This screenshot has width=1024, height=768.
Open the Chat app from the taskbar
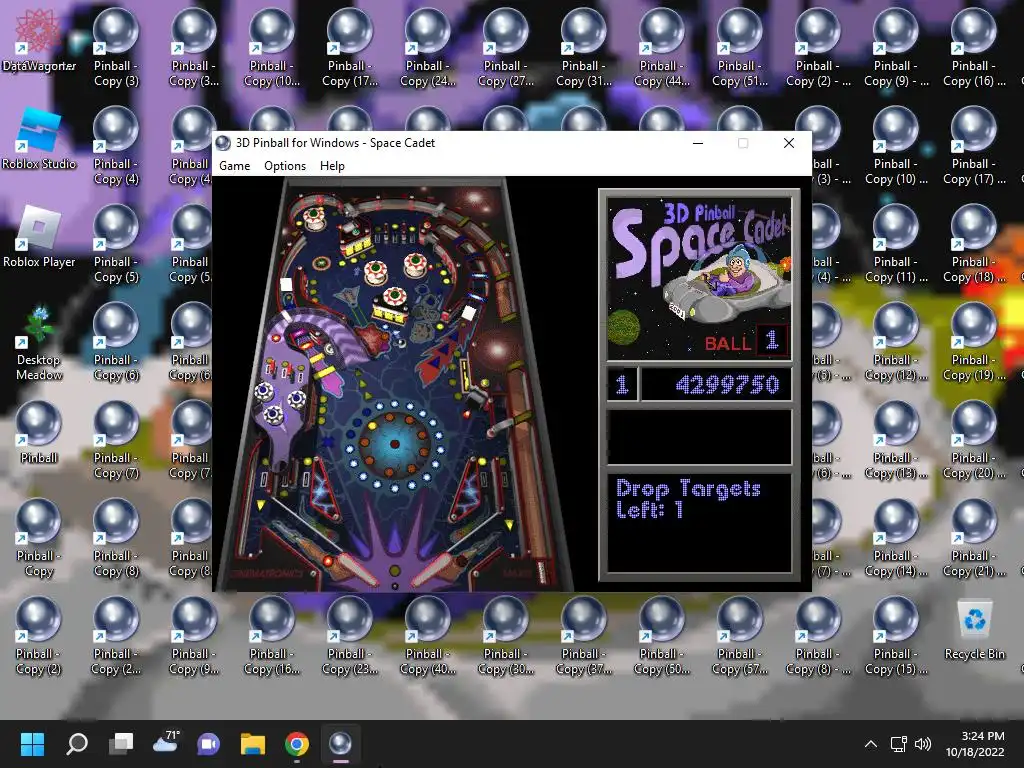coord(209,743)
